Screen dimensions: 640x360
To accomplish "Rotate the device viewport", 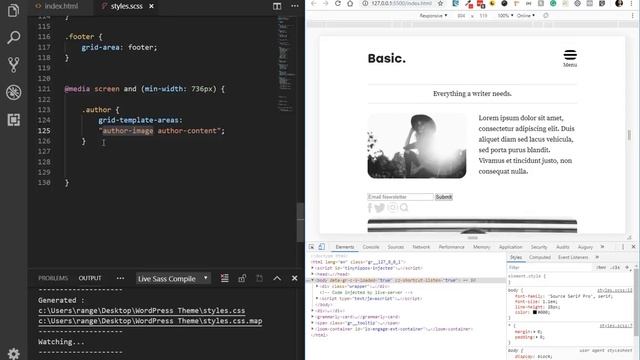I will tap(546, 16).
